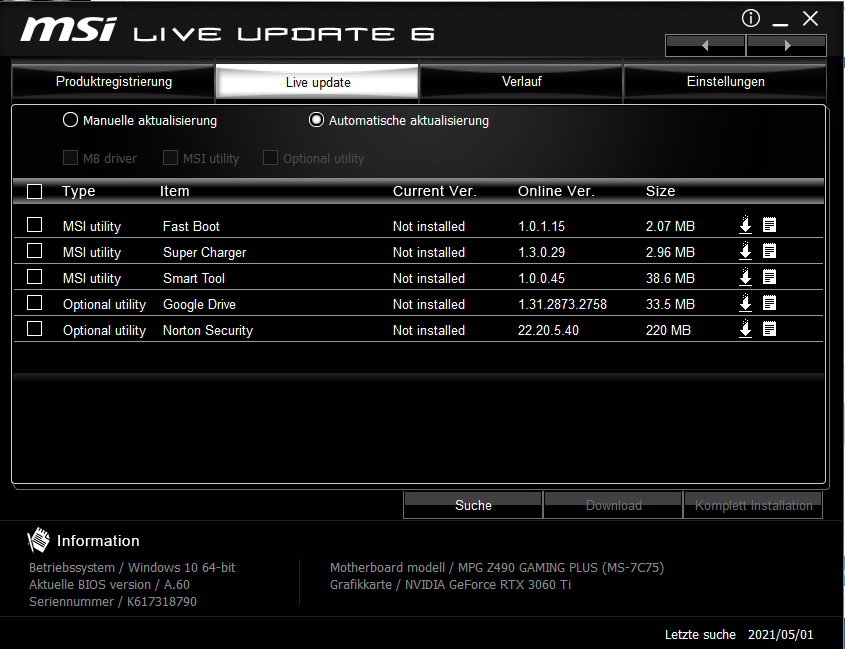Open the Produktregistrierung tab
This screenshot has width=845, height=649.
coord(113,81)
